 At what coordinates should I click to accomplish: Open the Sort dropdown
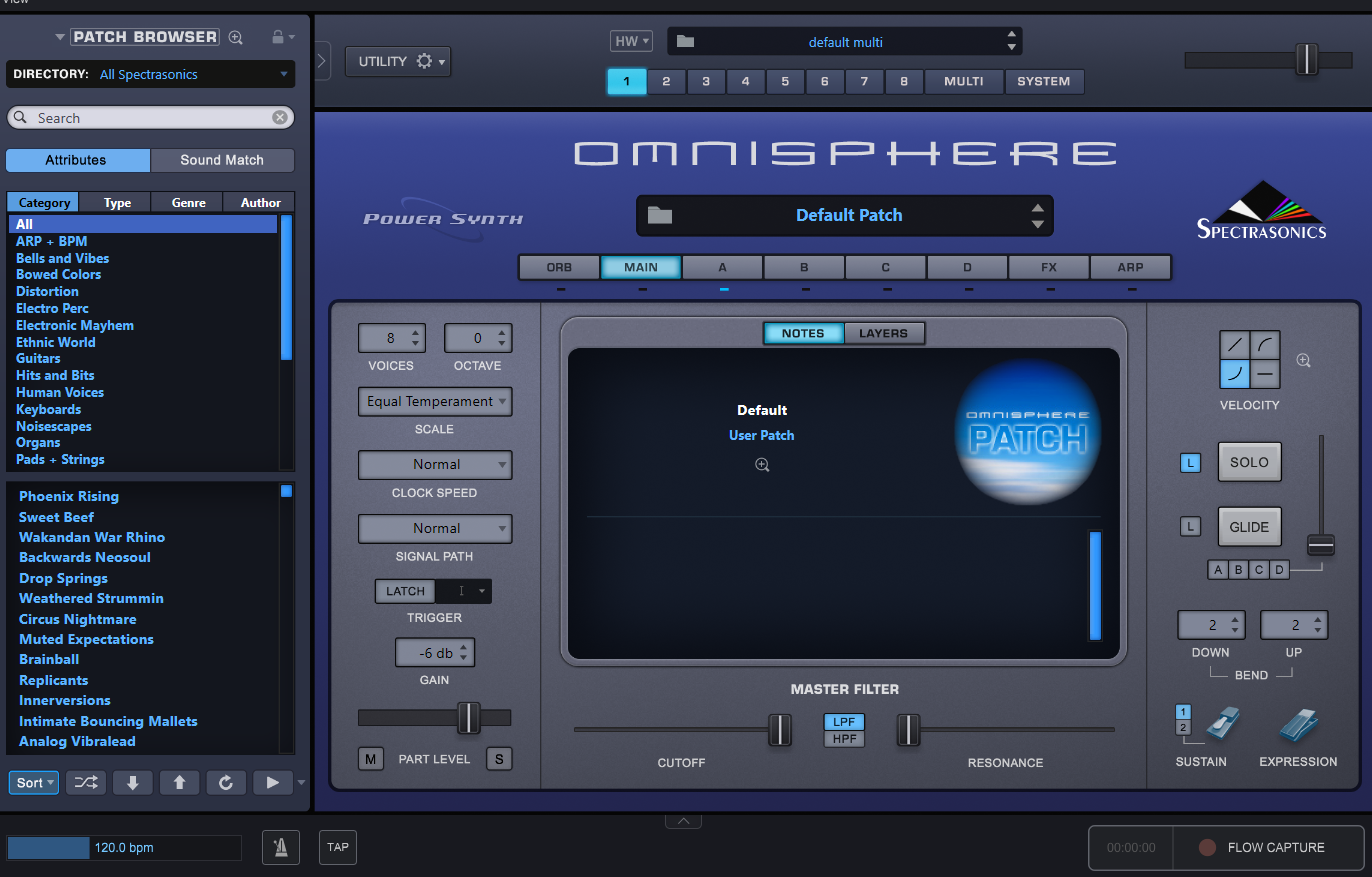[34, 783]
